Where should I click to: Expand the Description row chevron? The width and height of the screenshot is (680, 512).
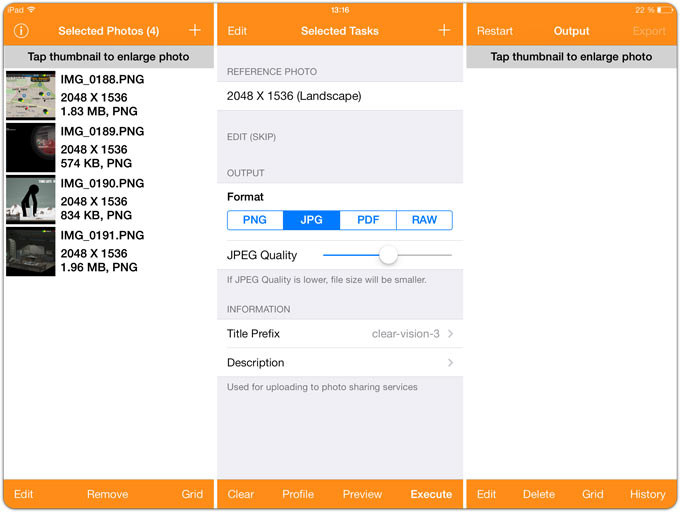pyautogui.click(x=451, y=362)
